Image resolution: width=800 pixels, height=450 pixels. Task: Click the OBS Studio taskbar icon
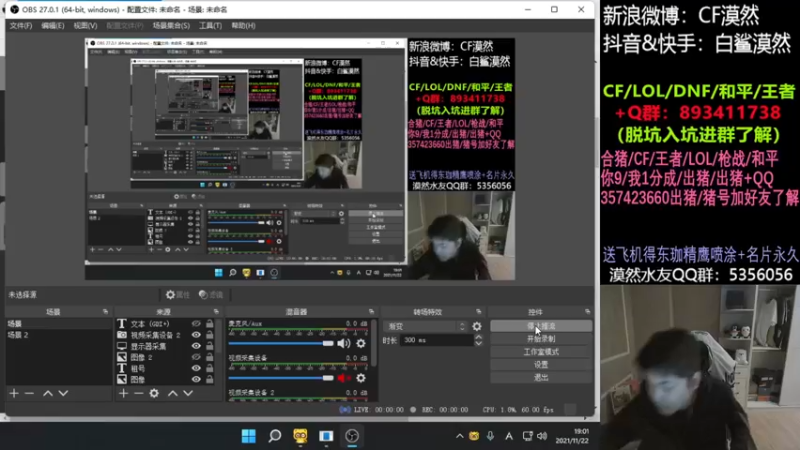click(352, 436)
